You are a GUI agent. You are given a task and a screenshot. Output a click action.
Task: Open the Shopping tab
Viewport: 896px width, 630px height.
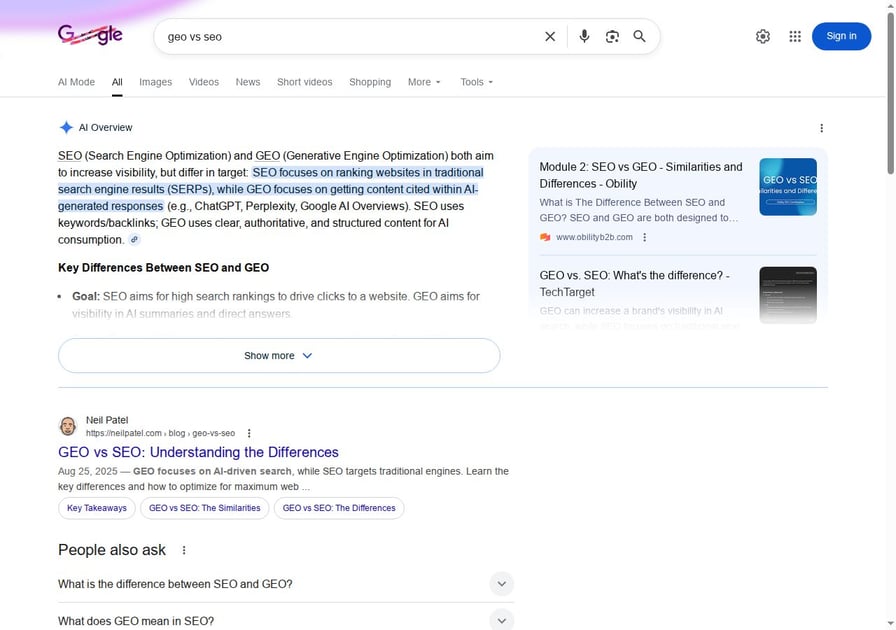click(370, 82)
